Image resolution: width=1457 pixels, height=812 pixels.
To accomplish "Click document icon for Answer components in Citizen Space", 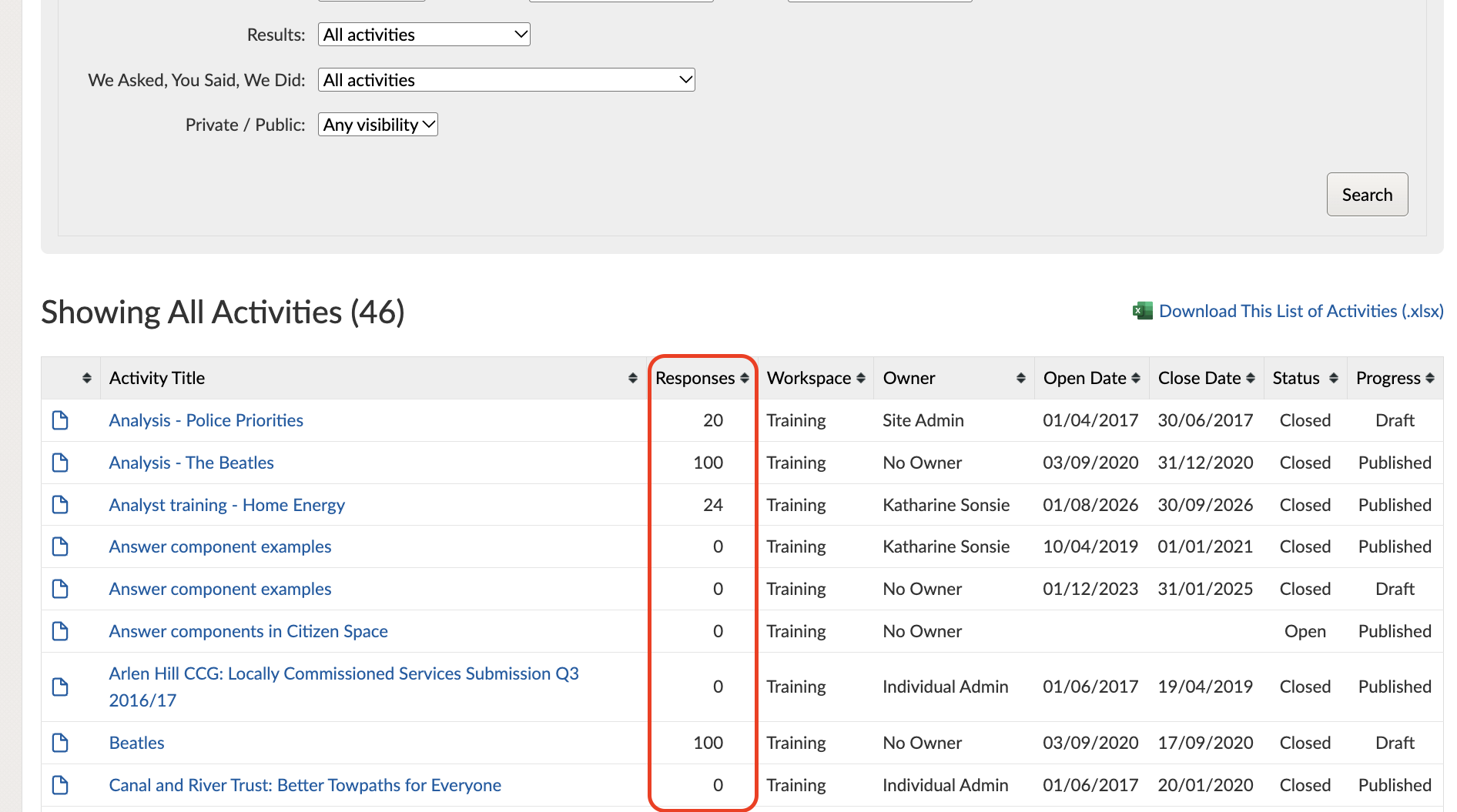I will tap(60, 631).
